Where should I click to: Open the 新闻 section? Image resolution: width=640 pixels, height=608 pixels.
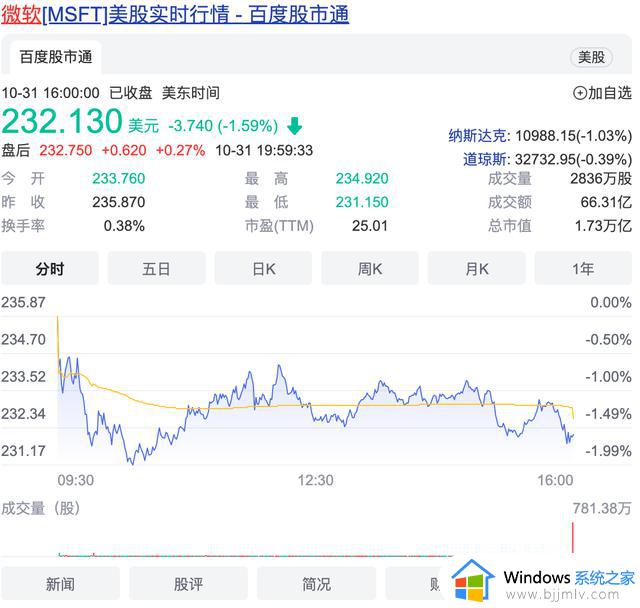(60, 584)
